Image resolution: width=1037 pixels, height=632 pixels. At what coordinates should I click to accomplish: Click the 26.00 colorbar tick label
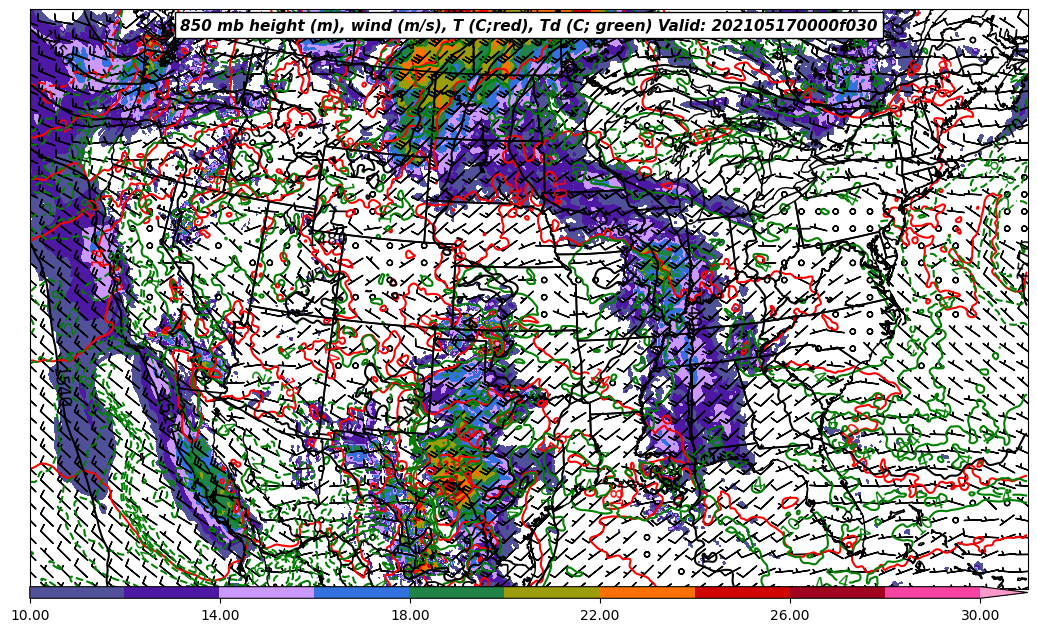point(790,615)
